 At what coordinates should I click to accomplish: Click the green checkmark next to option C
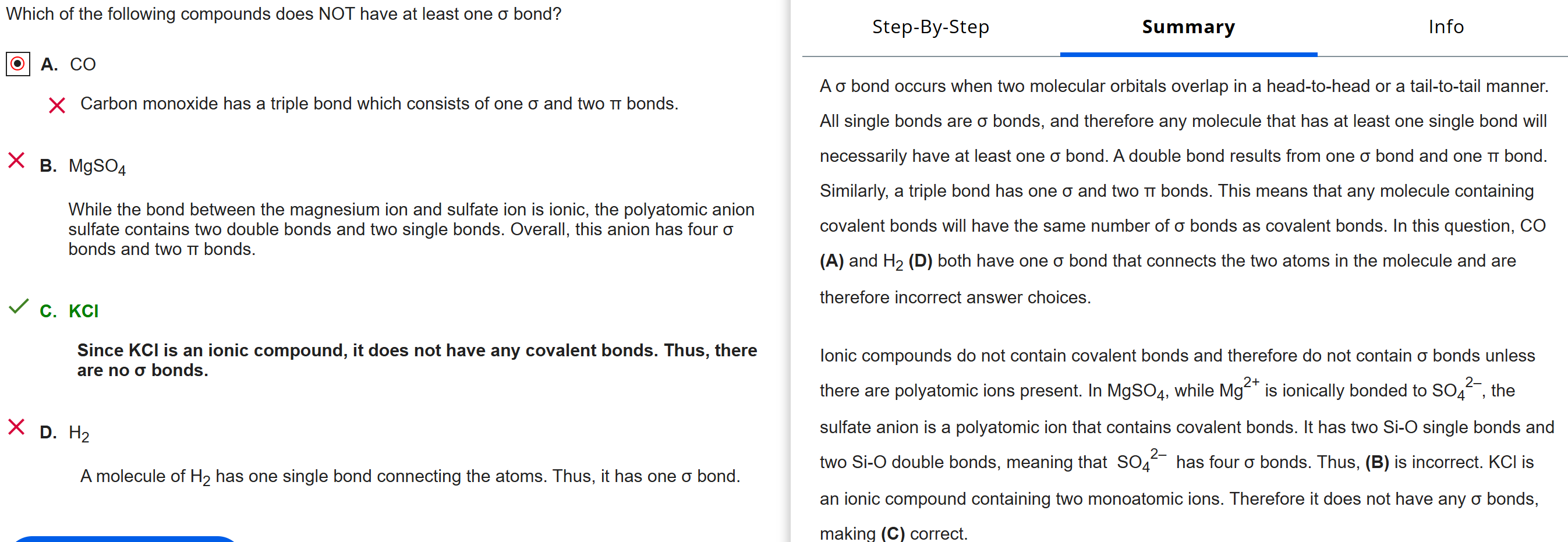coord(18,307)
